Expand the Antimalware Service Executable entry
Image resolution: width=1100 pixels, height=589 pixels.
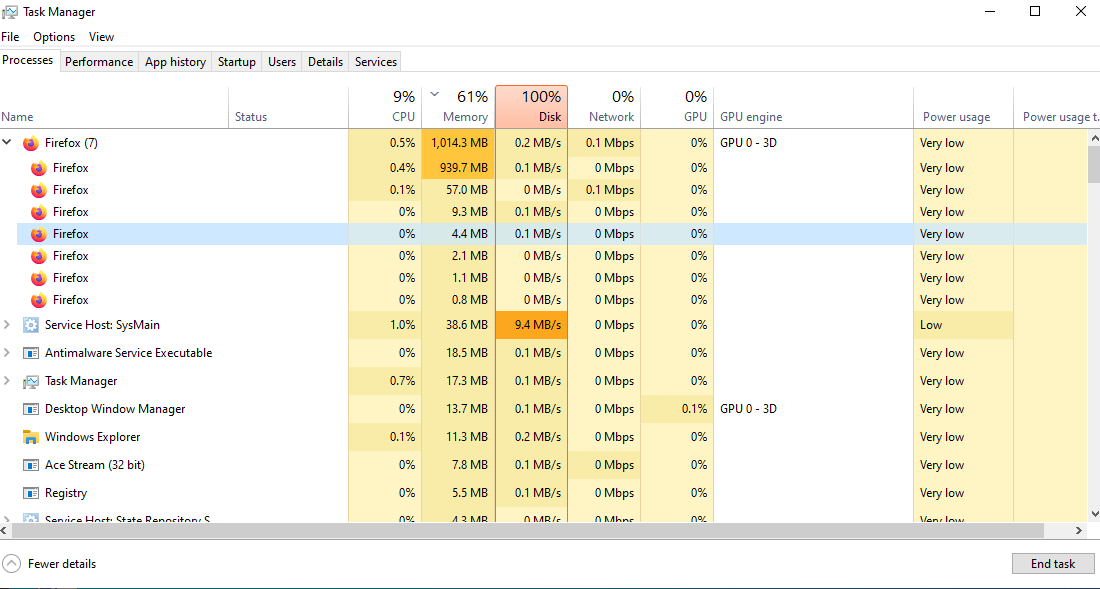tap(8, 353)
